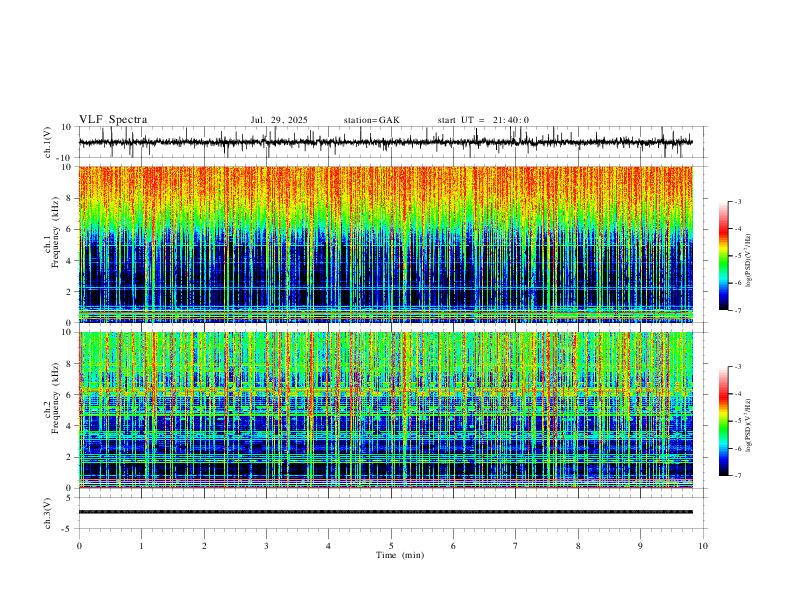Click tick label '0' on time axis
This screenshot has height=612, width=792.
click(x=79, y=546)
